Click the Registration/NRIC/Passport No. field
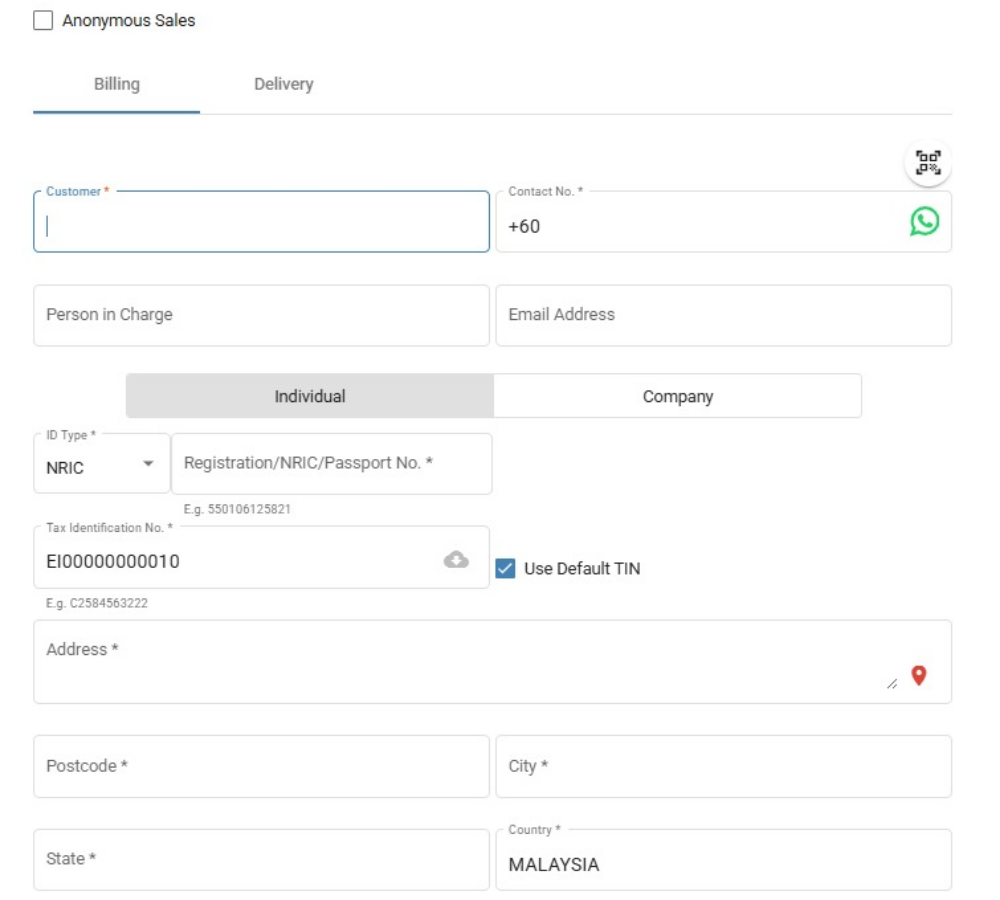The height and width of the screenshot is (900, 1000). [331, 464]
